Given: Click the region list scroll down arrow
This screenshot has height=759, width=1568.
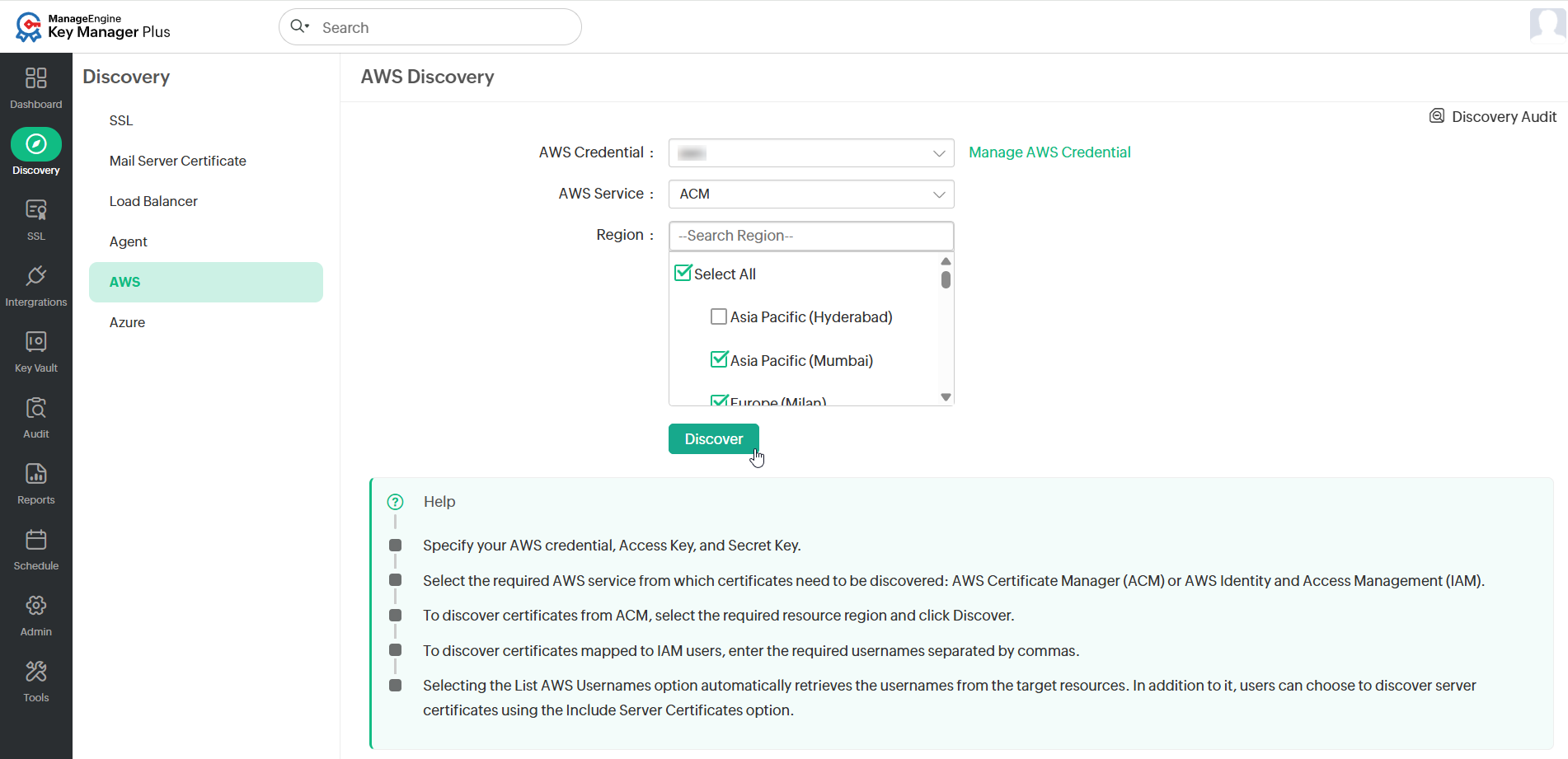Looking at the screenshot, I should (x=946, y=397).
